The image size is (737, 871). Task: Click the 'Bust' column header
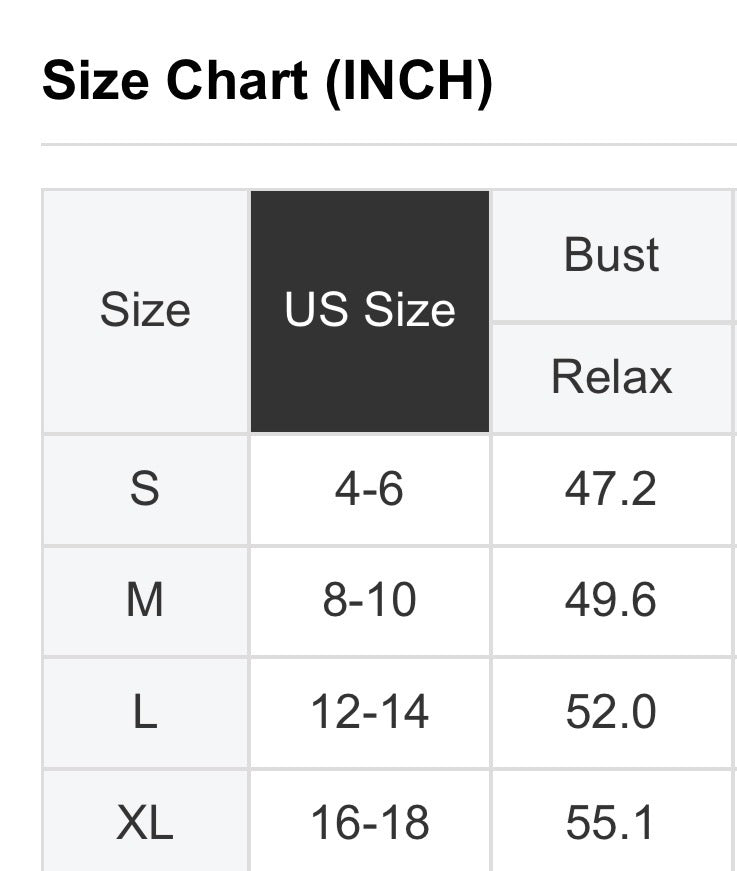pos(612,255)
